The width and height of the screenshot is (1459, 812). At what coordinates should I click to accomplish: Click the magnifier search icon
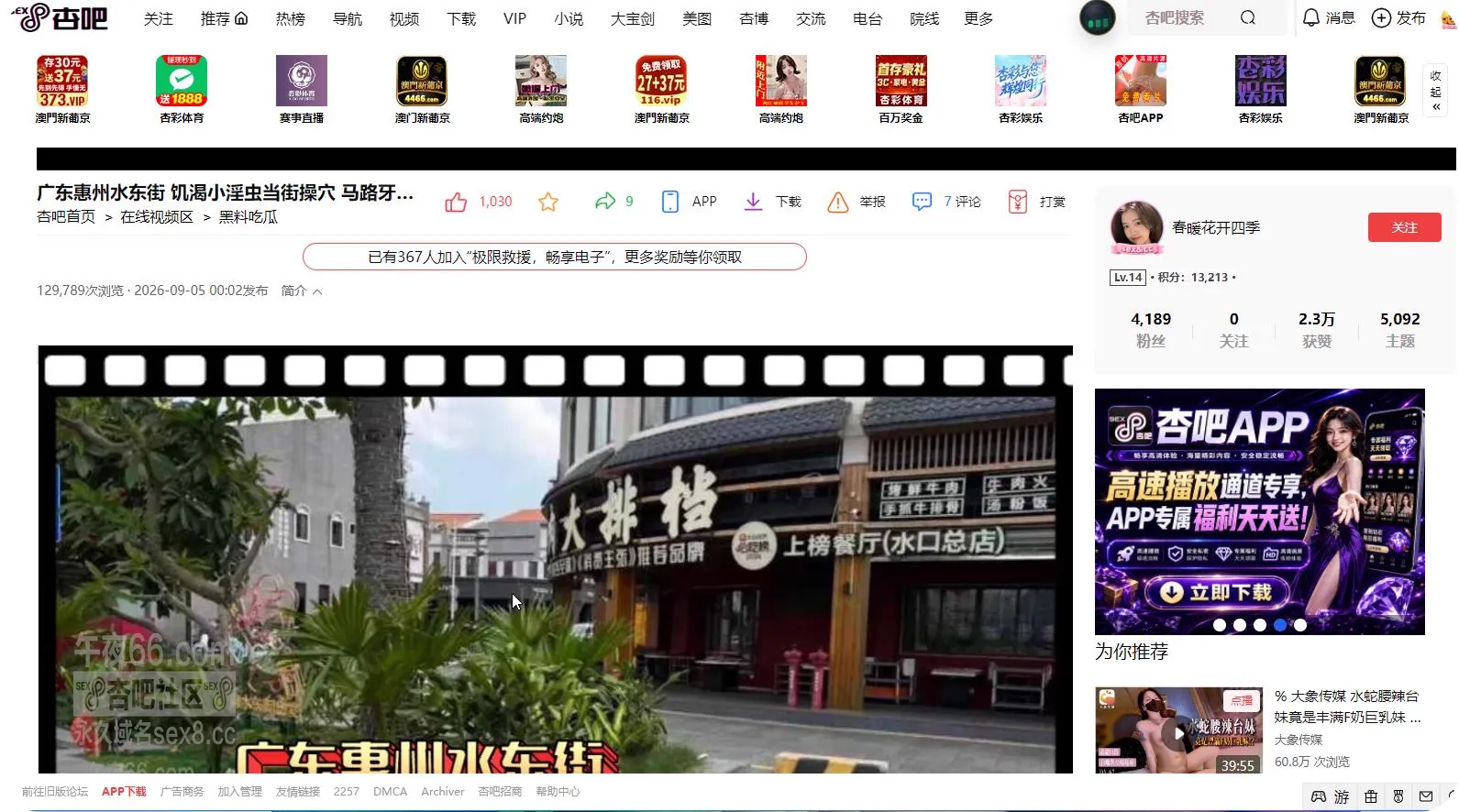(1248, 17)
